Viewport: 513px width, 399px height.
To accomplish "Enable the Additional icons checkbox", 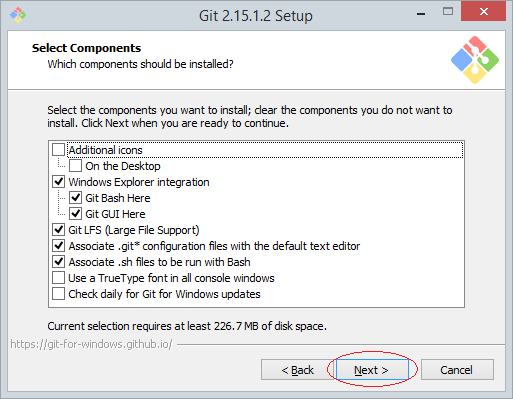I will 58,150.
